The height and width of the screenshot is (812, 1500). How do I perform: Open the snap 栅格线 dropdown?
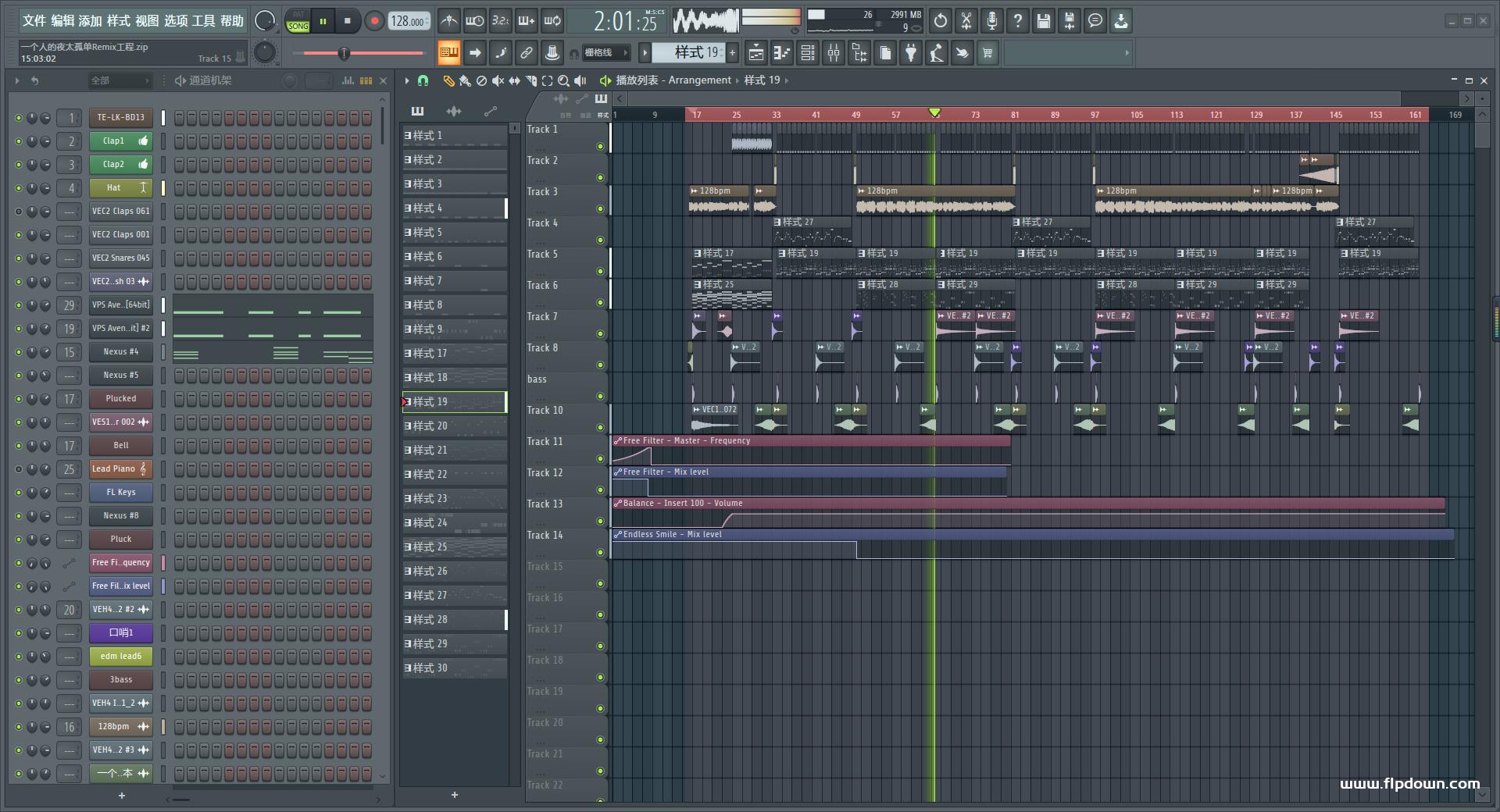point(605,53)
